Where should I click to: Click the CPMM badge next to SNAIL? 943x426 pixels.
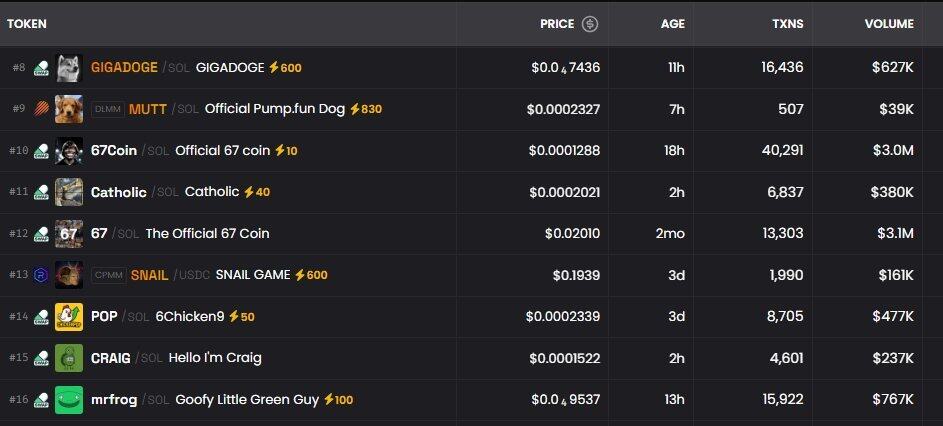tap(108, 275)
